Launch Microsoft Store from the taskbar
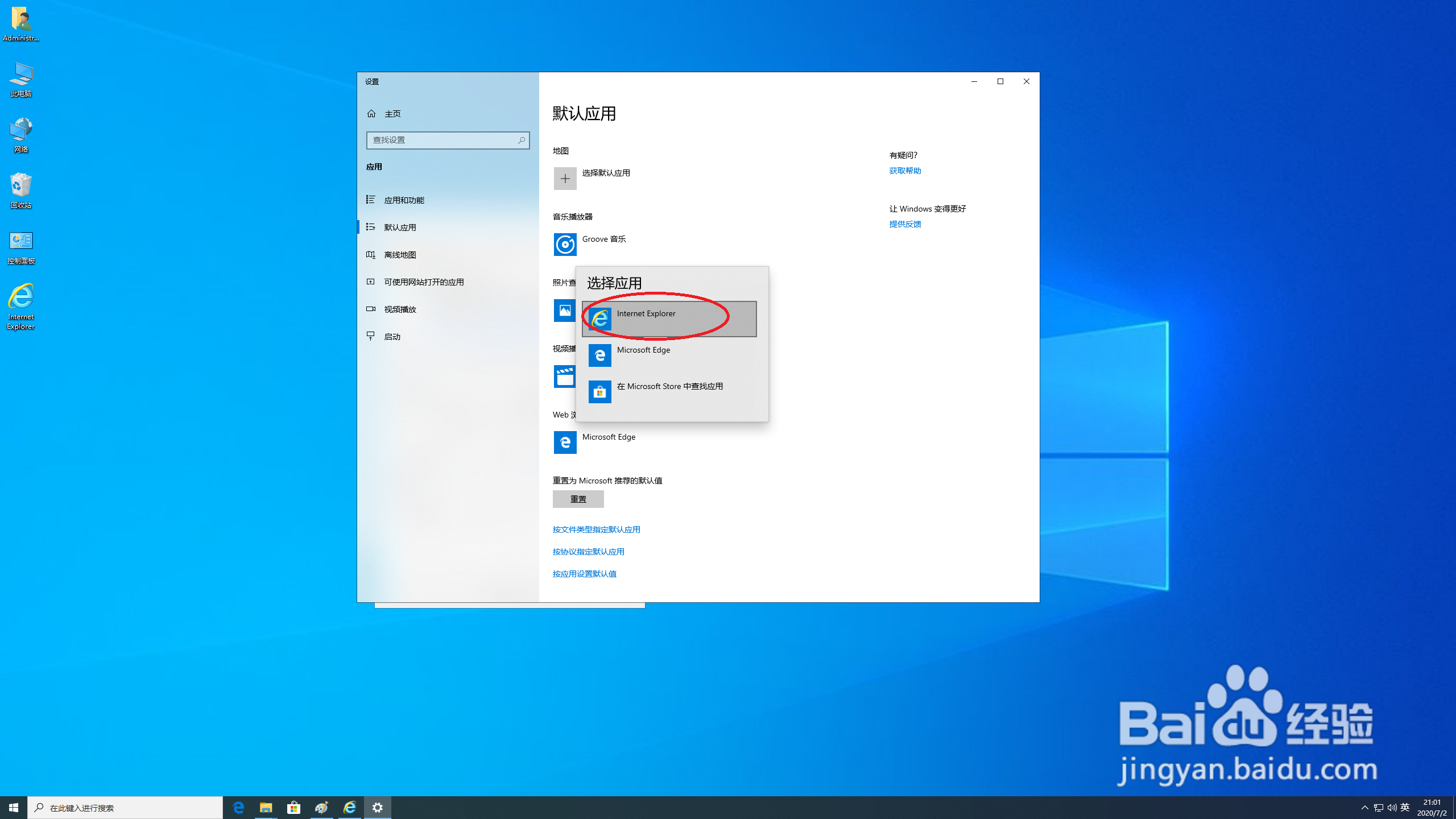 [x=293, y=807]
